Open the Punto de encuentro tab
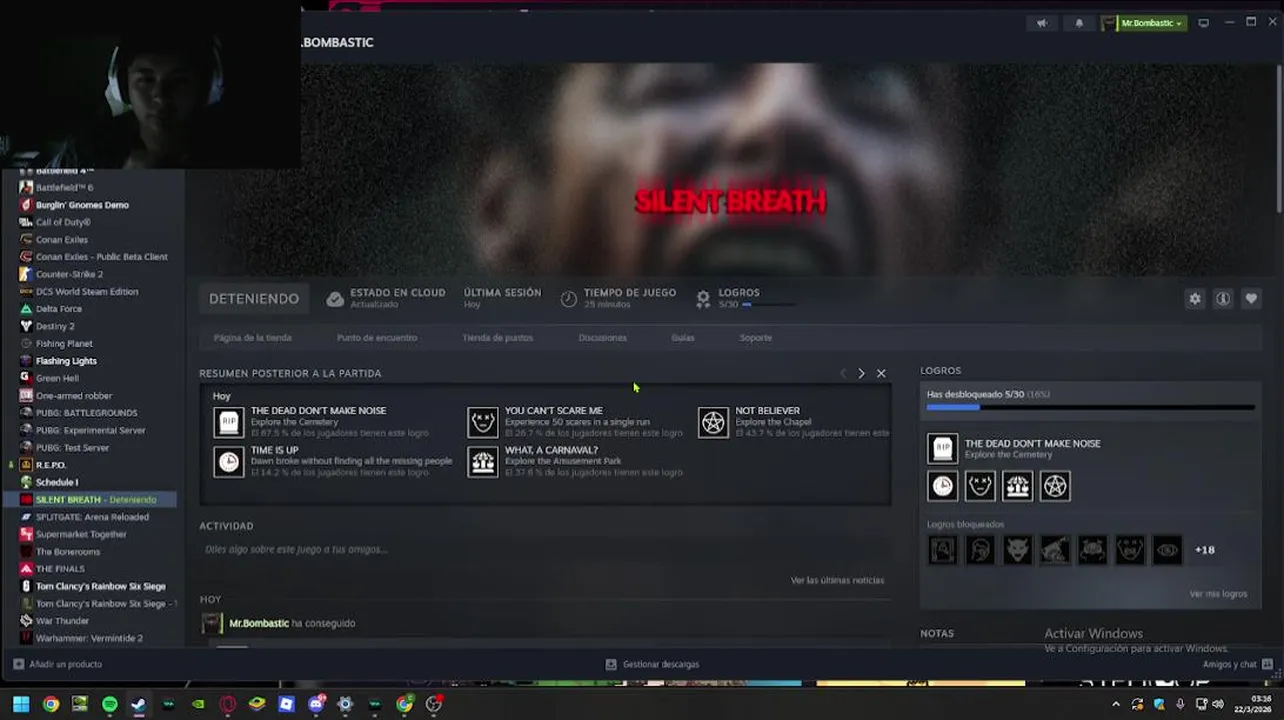1284x720 pixels. tap(377, 338)
